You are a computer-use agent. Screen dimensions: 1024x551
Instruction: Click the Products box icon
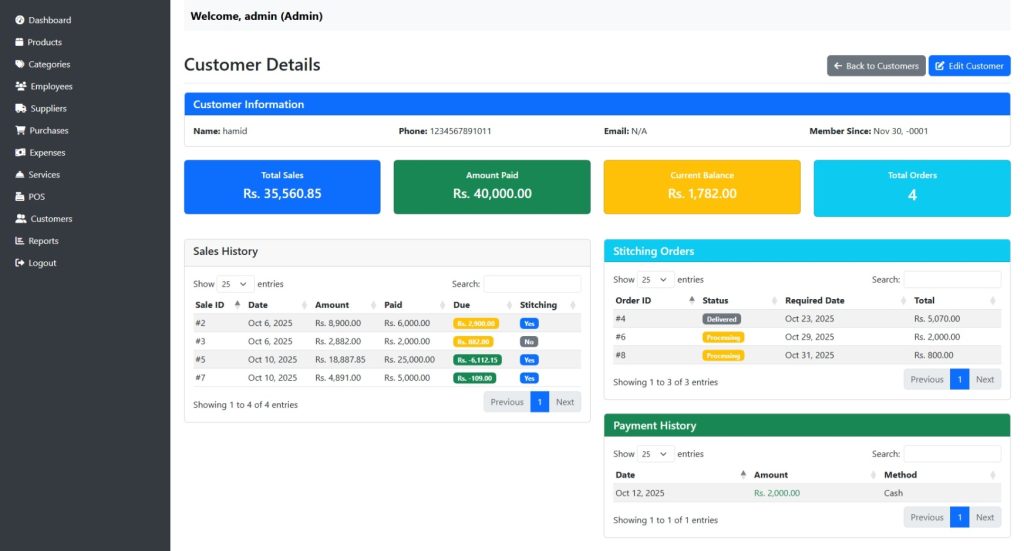[19, 42]
